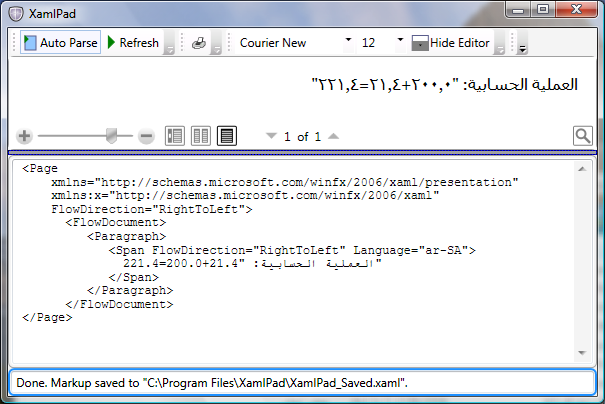This screenshot has height=404, width=605.
Task: Click the </Span> closing tag
Action: (134, 277)
